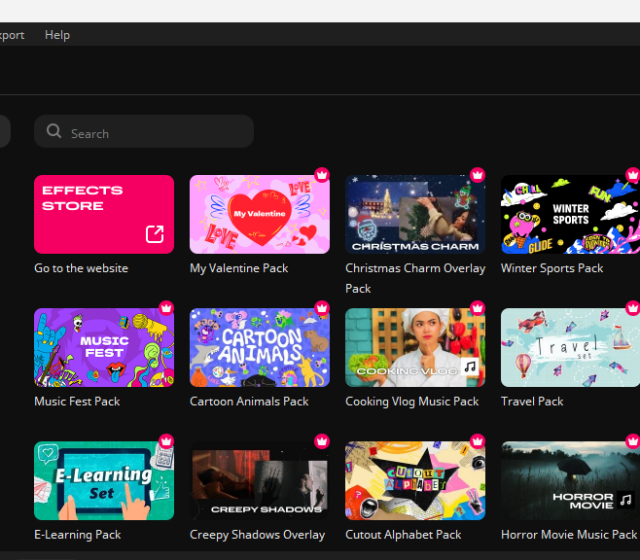This screenshot has height=560, width=640.
Task: Click music note icon on Cooking Vlog thumbnail
Action: coord(470,369)
